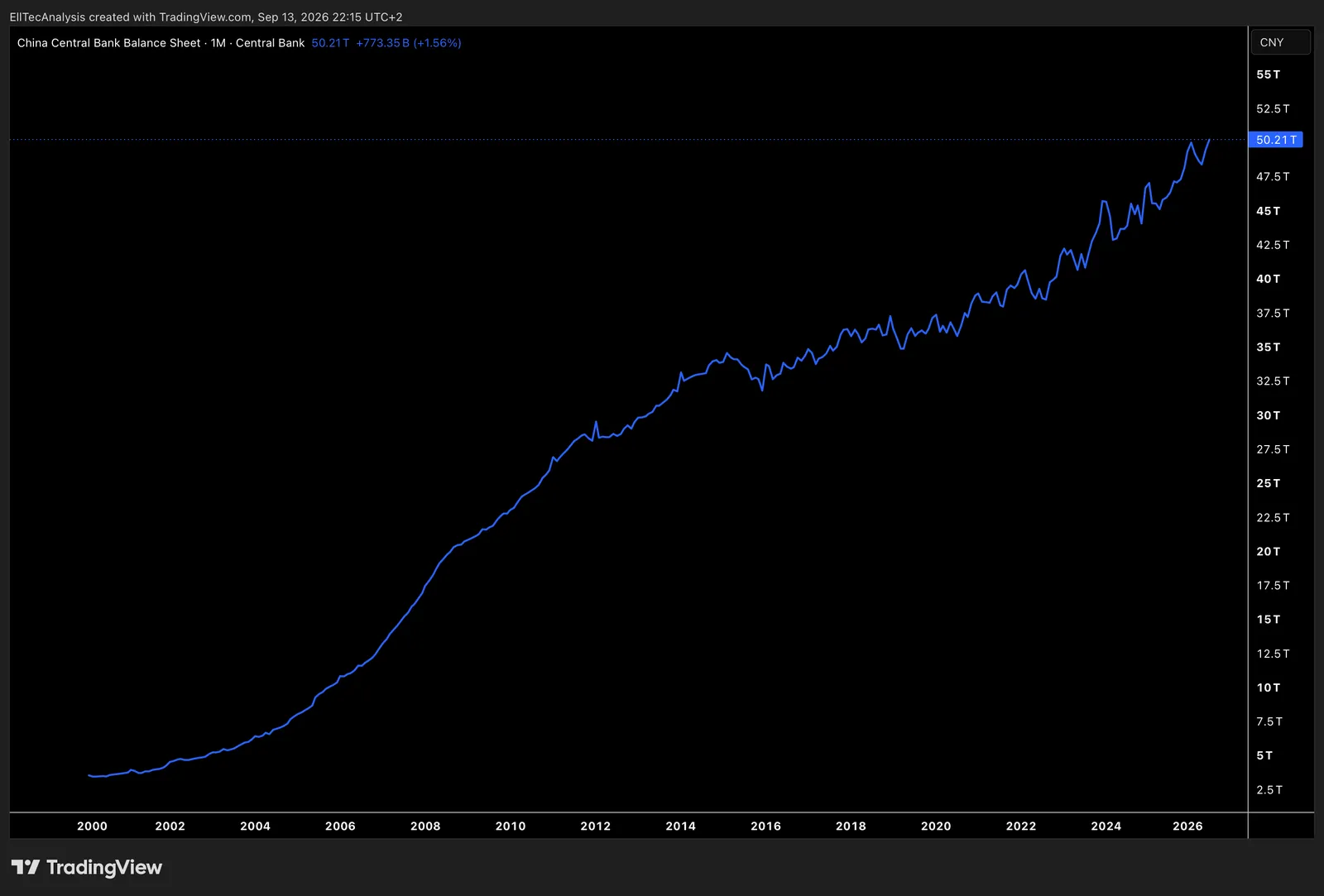Click the 2014 year on time axis

(x=680, y=826)
